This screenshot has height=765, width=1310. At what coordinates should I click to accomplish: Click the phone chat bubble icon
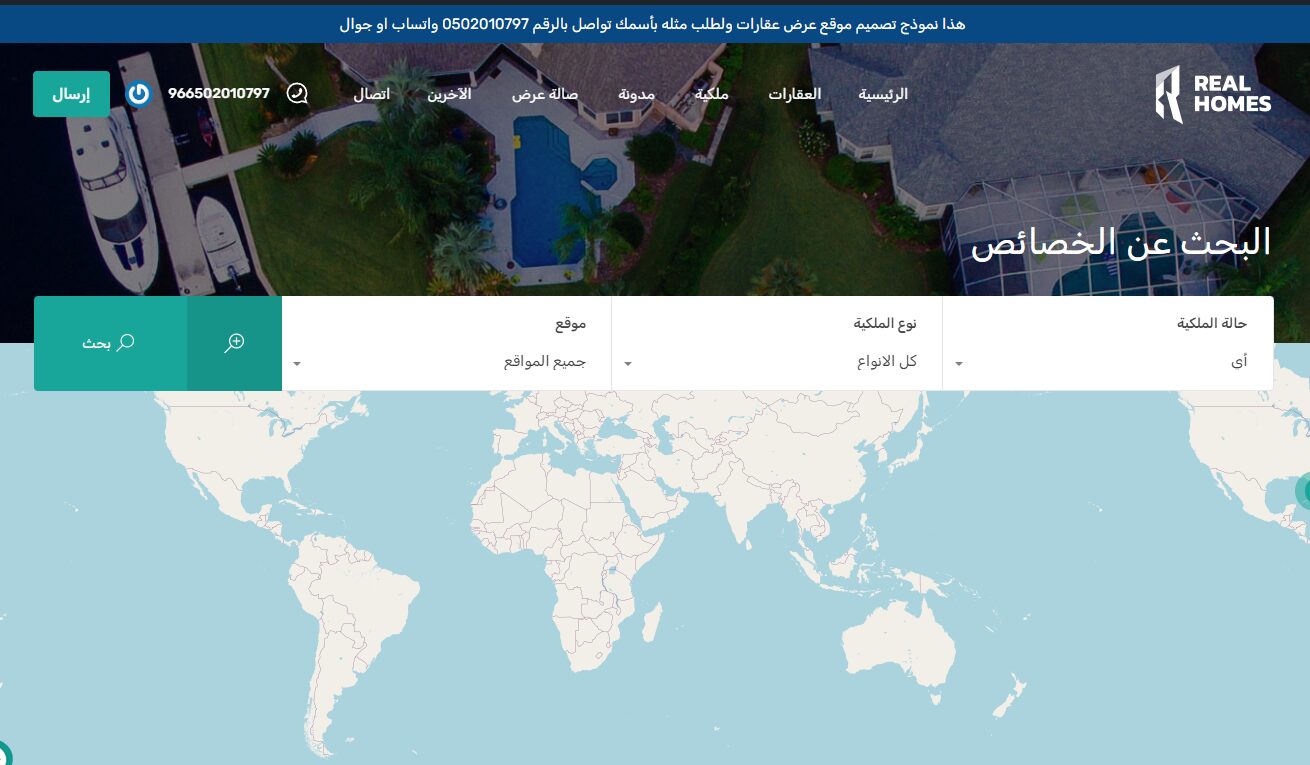click(297, 94)
